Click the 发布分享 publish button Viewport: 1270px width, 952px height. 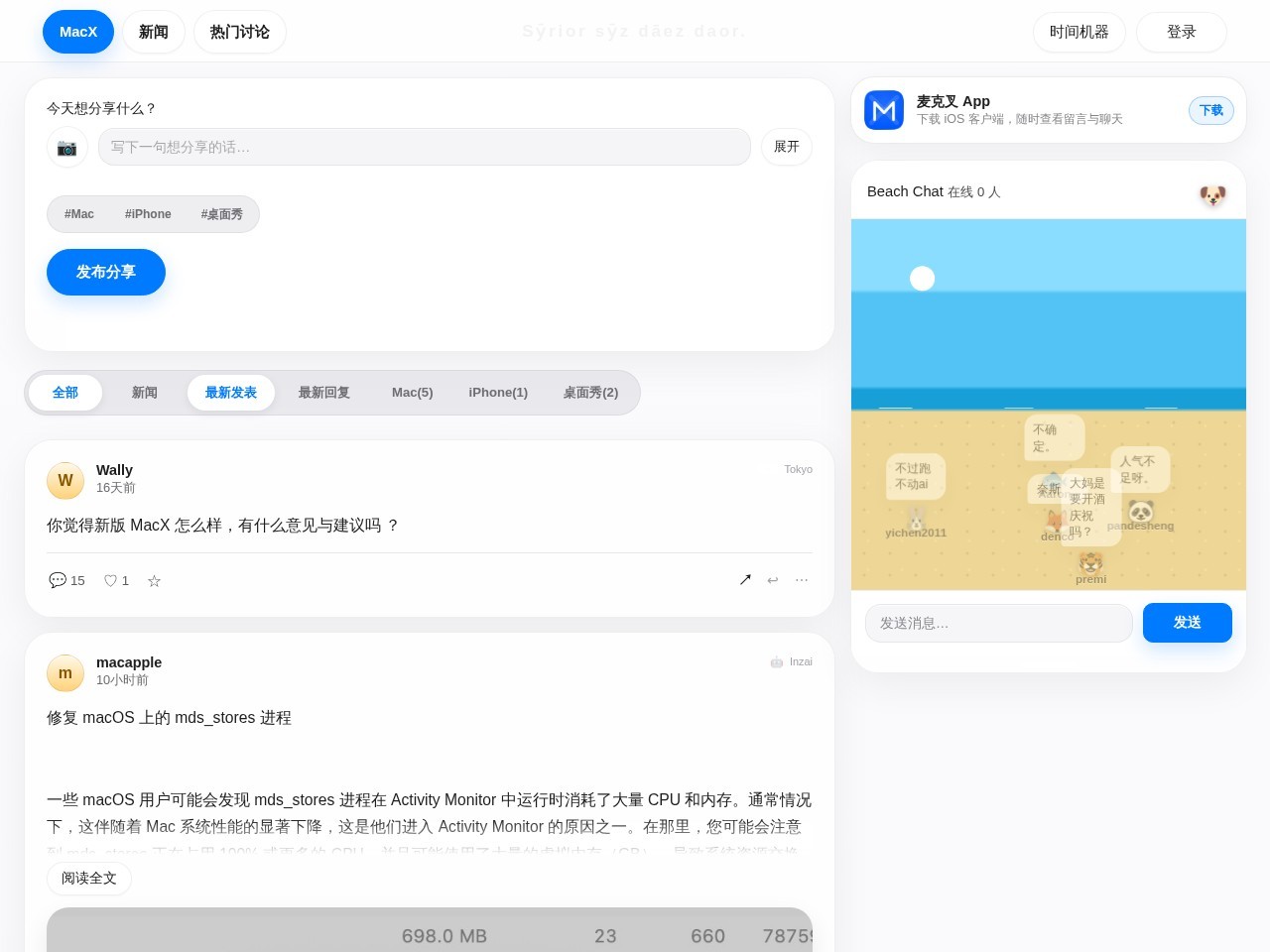106,272
